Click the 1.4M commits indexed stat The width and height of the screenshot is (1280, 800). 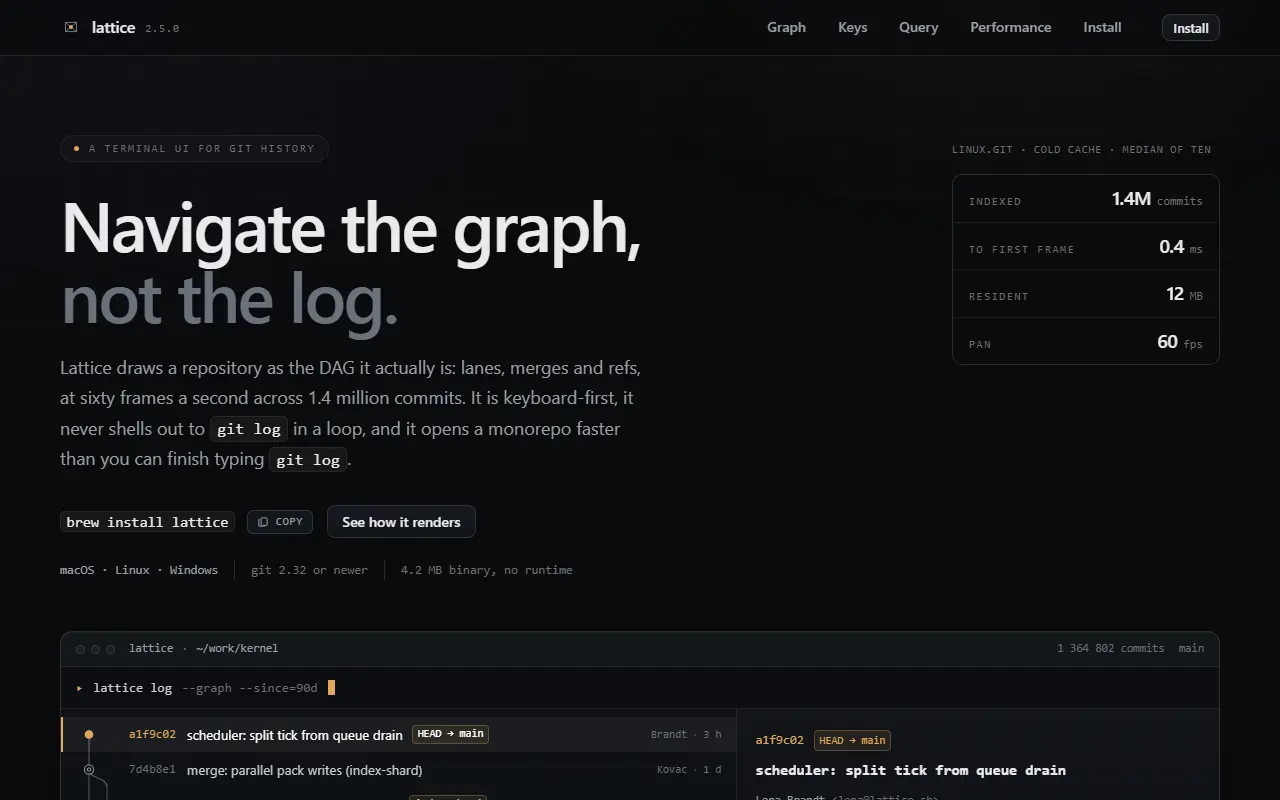[x=1086, y=200]
